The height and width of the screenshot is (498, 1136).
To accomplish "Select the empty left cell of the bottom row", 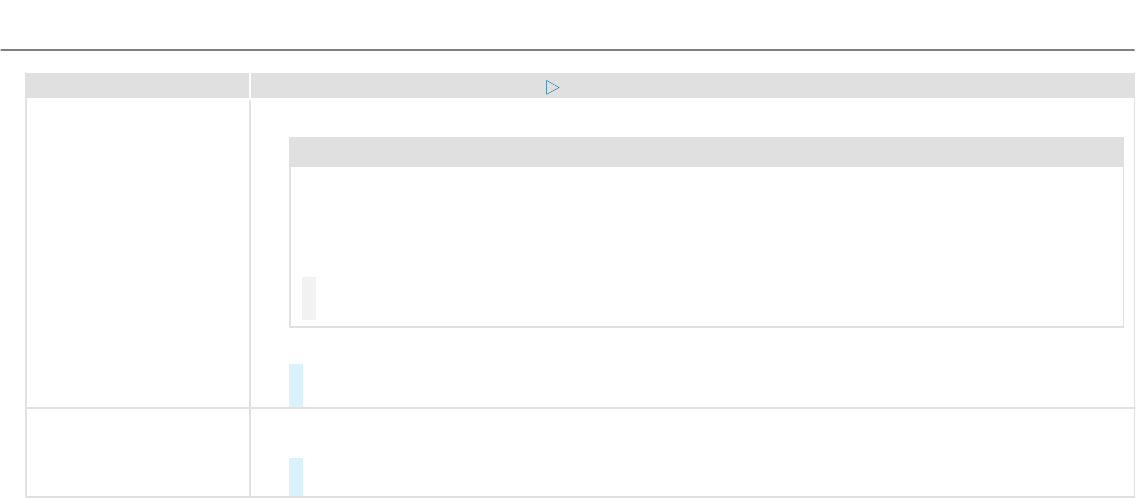I will [137, 452].
